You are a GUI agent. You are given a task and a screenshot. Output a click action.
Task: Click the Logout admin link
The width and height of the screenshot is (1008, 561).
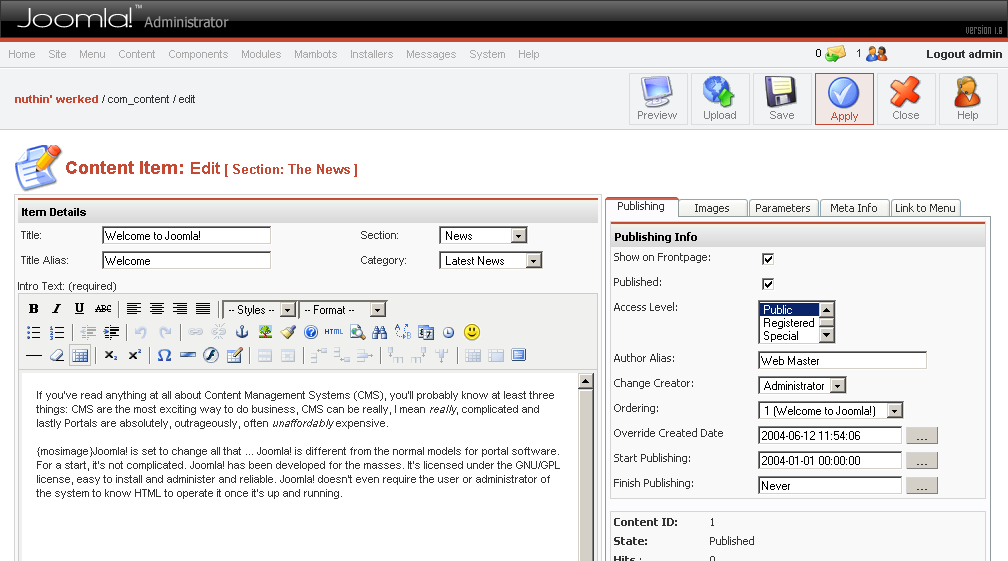click(964, 54)
